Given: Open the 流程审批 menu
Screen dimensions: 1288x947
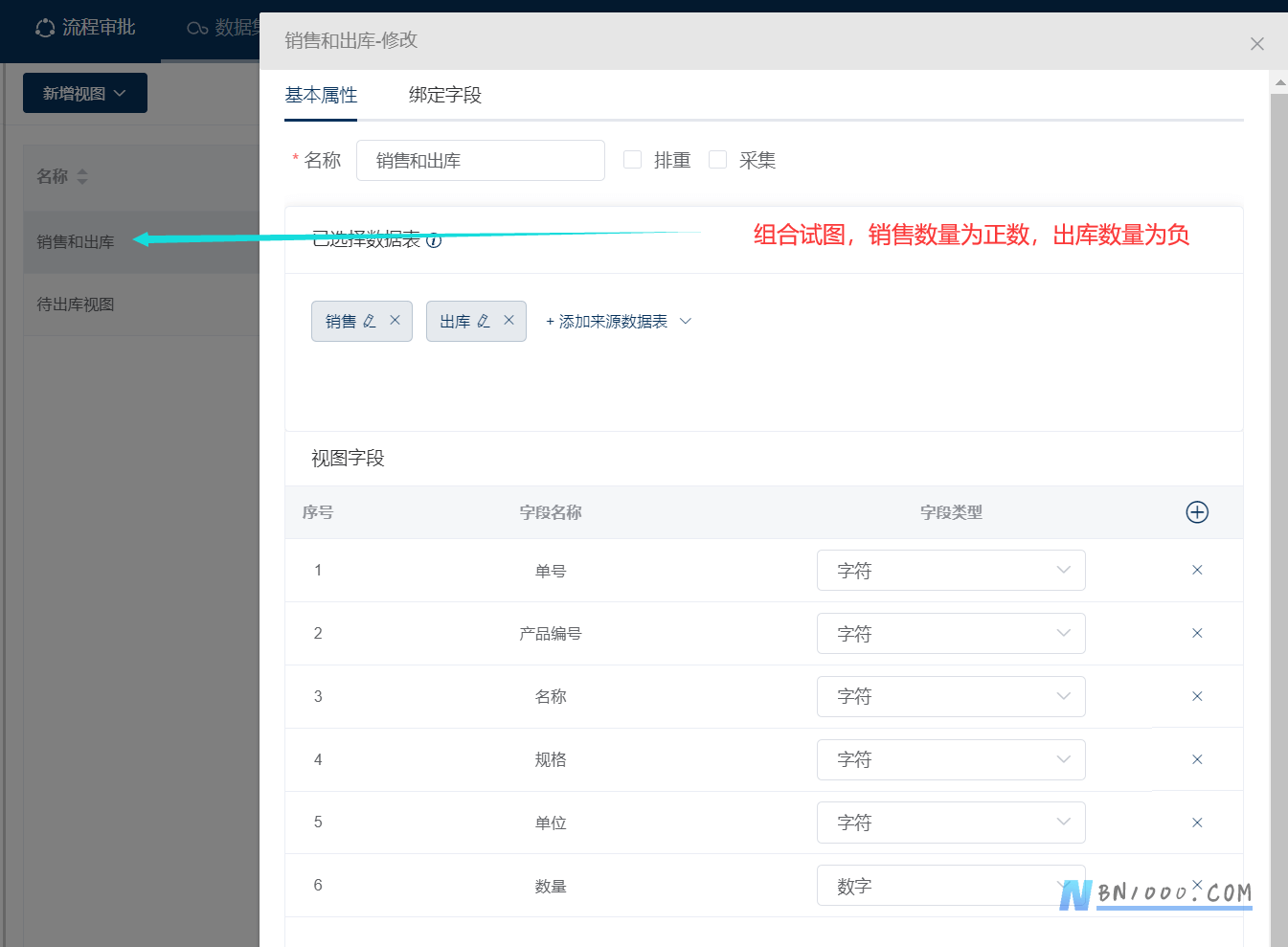Looking at the screenshot, I should (85, 28).
